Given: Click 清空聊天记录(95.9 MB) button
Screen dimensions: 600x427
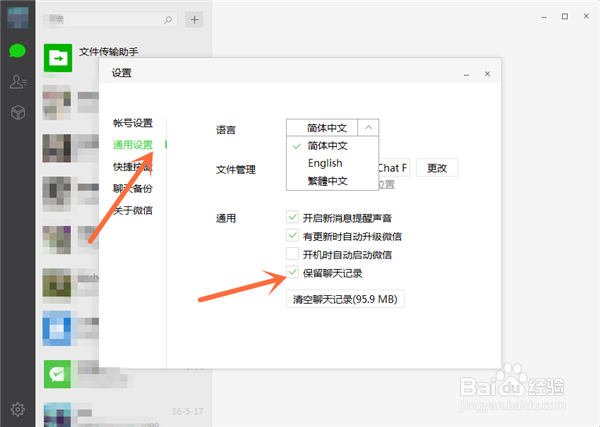Looking at the screenshot, I should [345, 299].
